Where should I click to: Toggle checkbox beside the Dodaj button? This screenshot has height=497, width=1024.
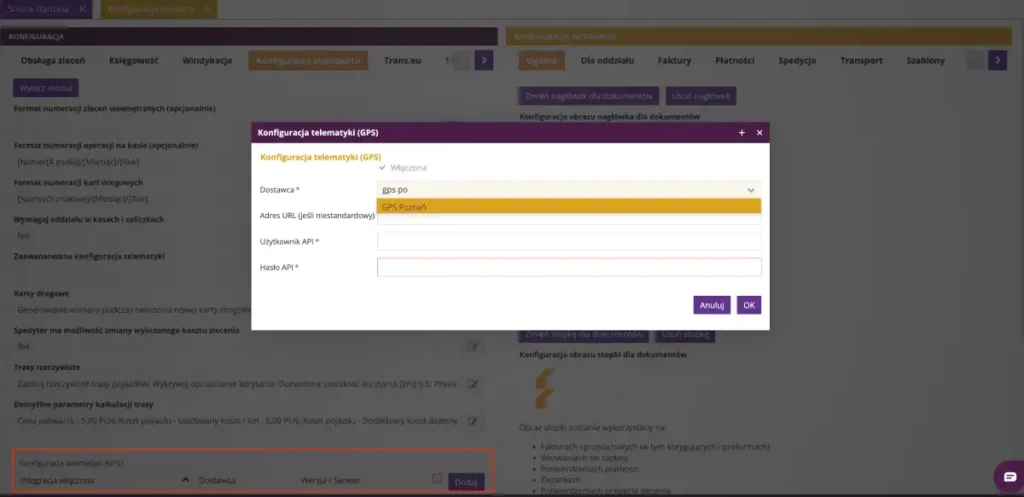tap(437, 479)
